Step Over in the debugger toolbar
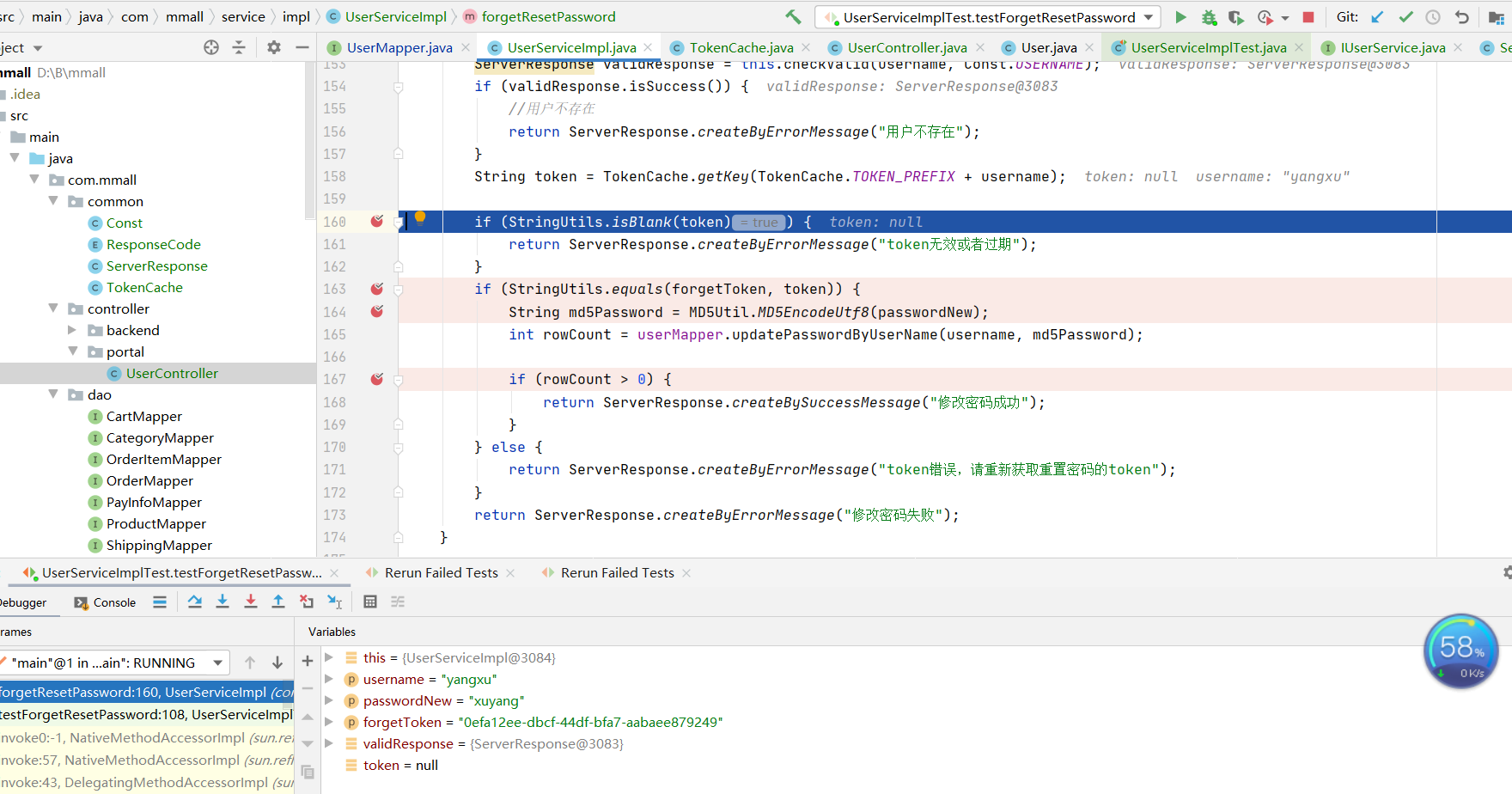 [x=195, y=602]
